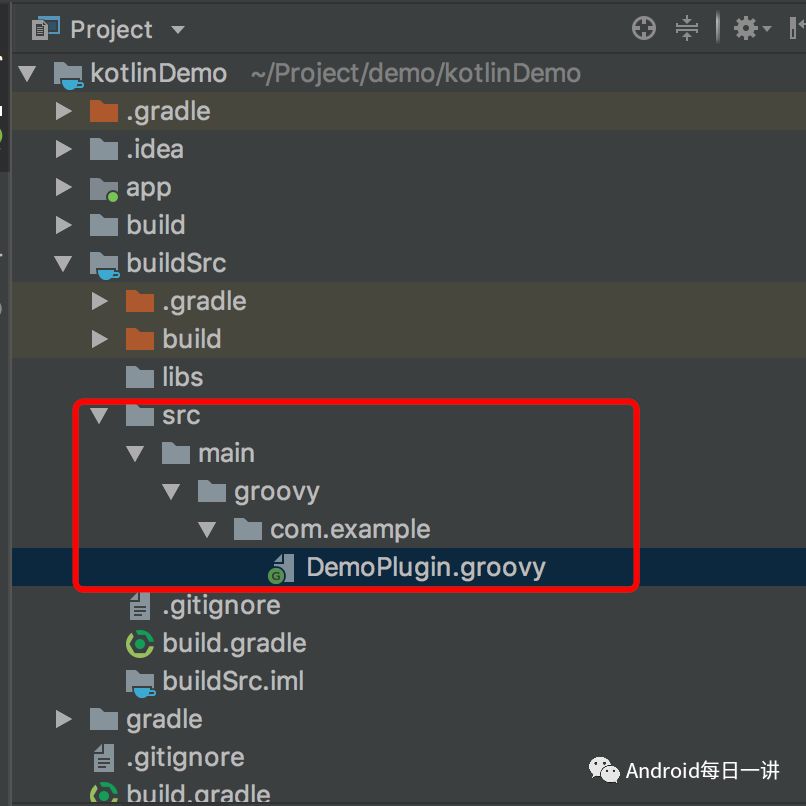Click the Project panel window icon
The width and height of the screenshot is (806, 806).
coord(46,28)
